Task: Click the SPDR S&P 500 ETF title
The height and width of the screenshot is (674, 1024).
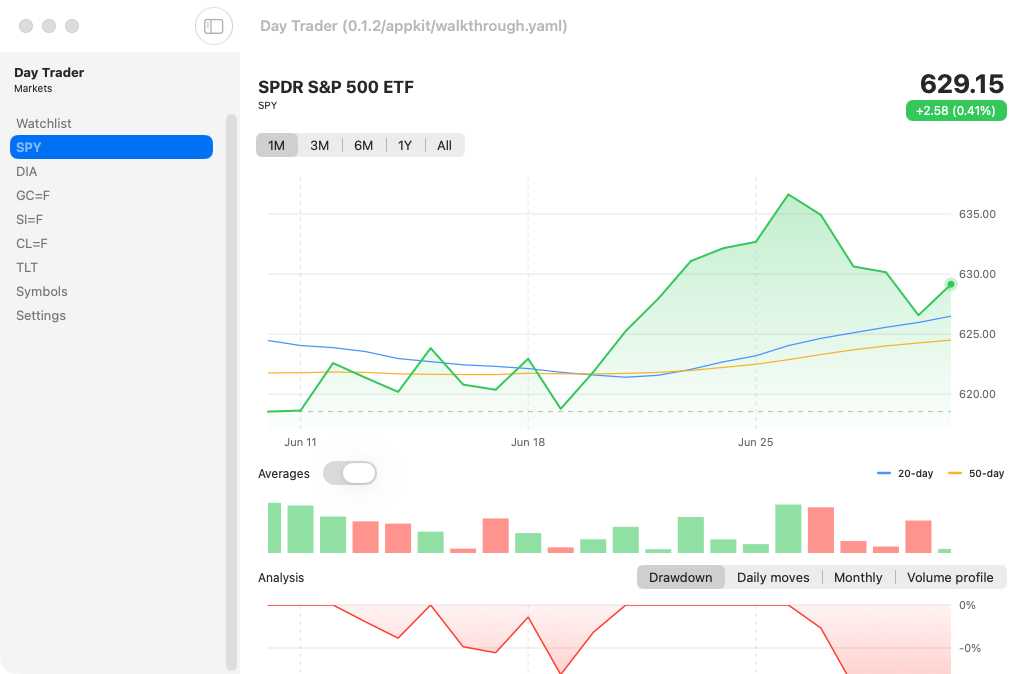Action: (x=336, y=87)
